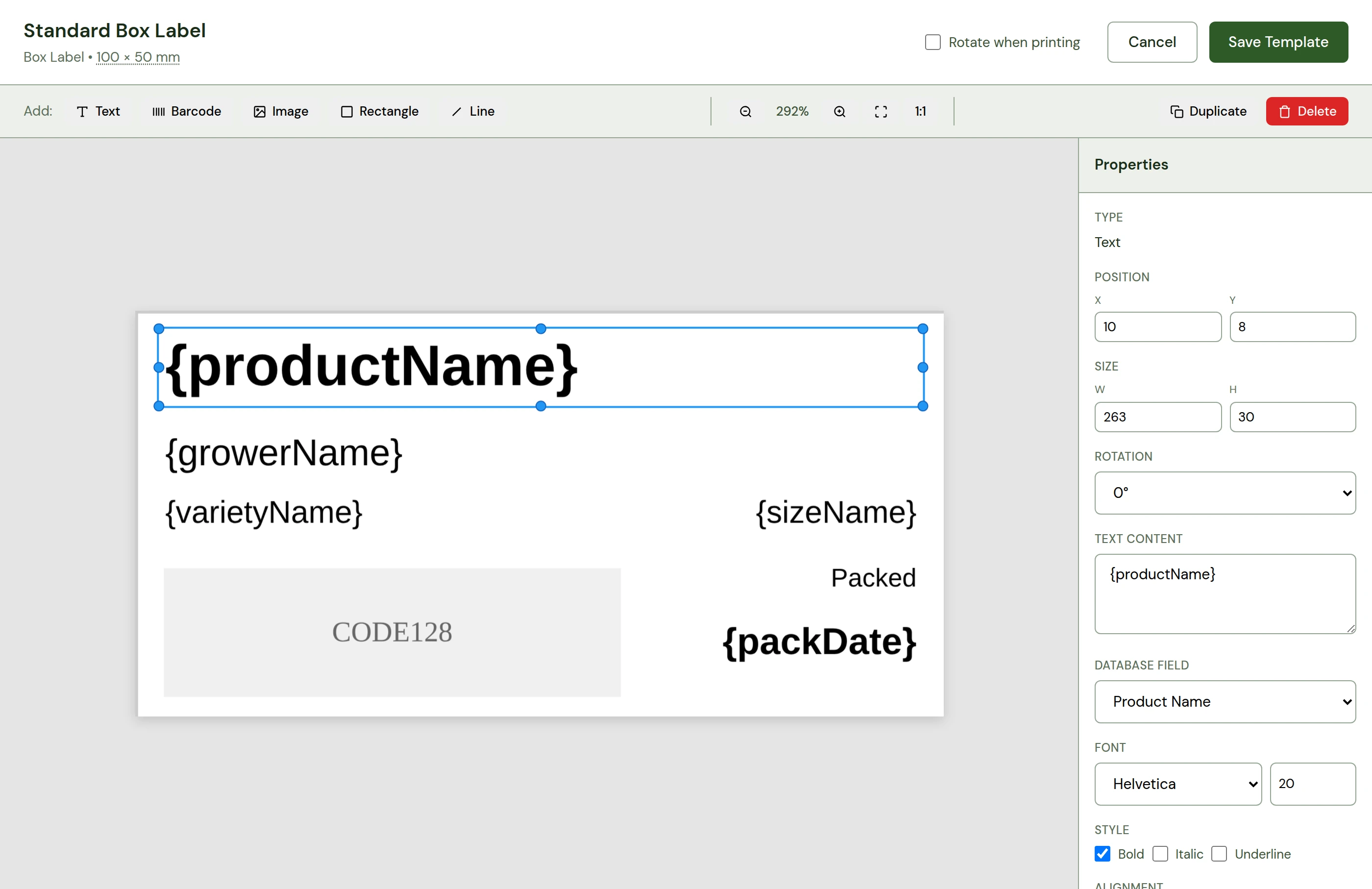The width and height of the screenshot is (1372, 889).
Task: Click the width W field
Action: [x=1157, y=417]
